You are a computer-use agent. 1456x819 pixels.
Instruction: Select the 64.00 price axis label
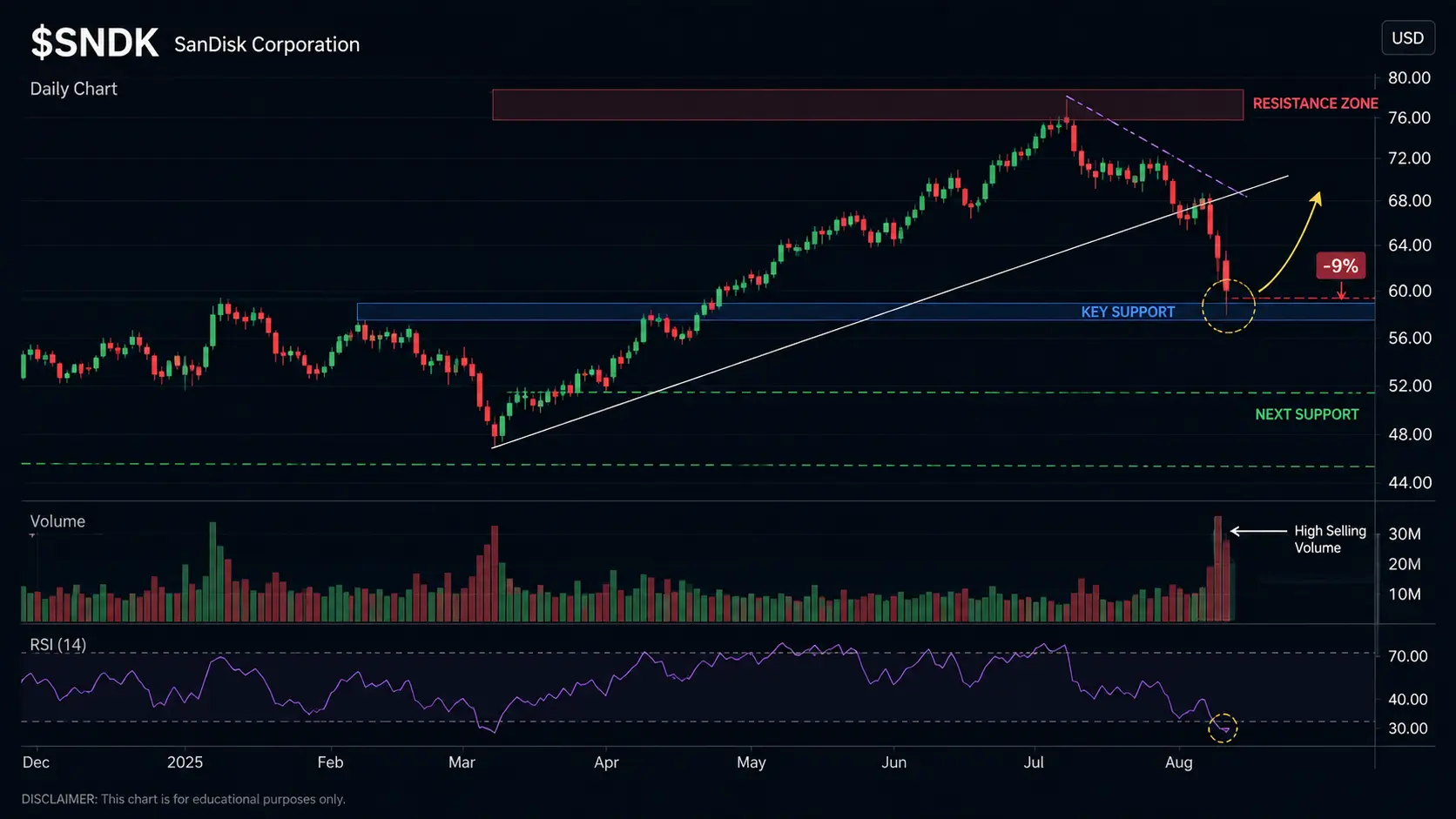pyautogui.click(x=1409, y=245)
